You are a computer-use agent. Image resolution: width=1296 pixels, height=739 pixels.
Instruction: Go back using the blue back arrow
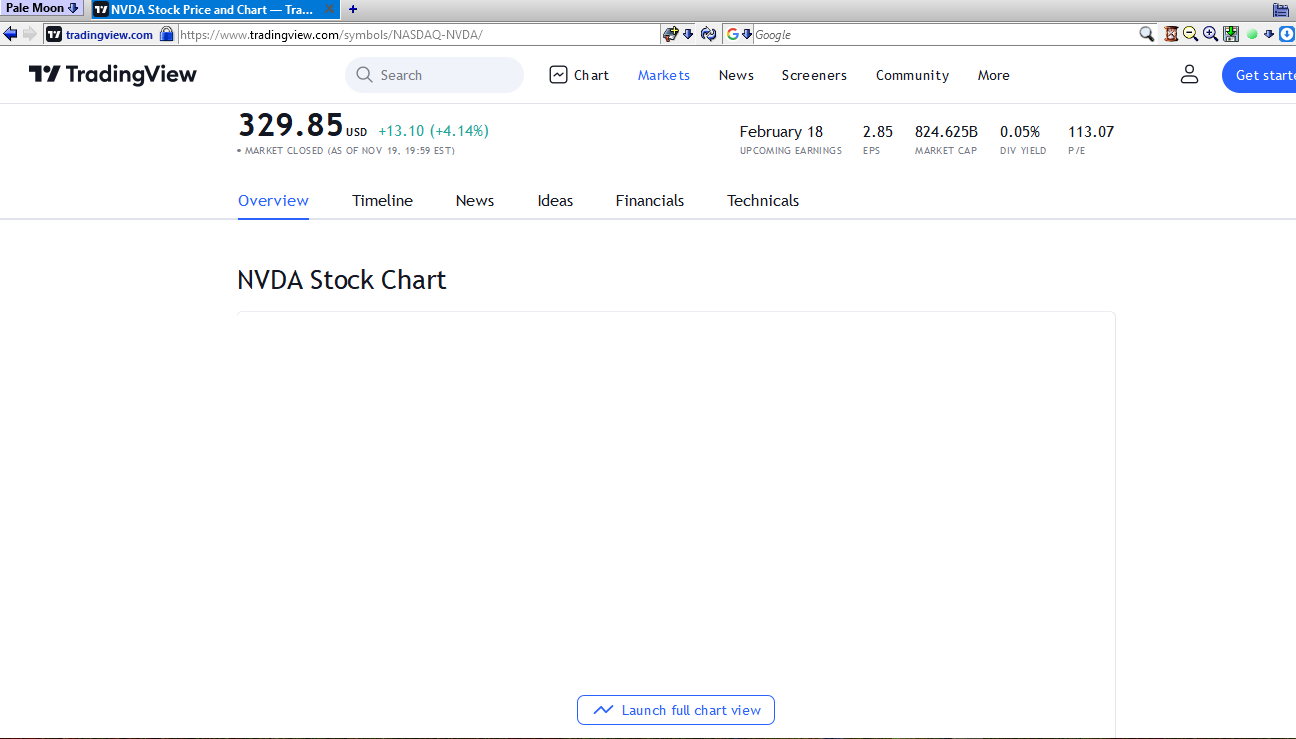pos(10,34)
